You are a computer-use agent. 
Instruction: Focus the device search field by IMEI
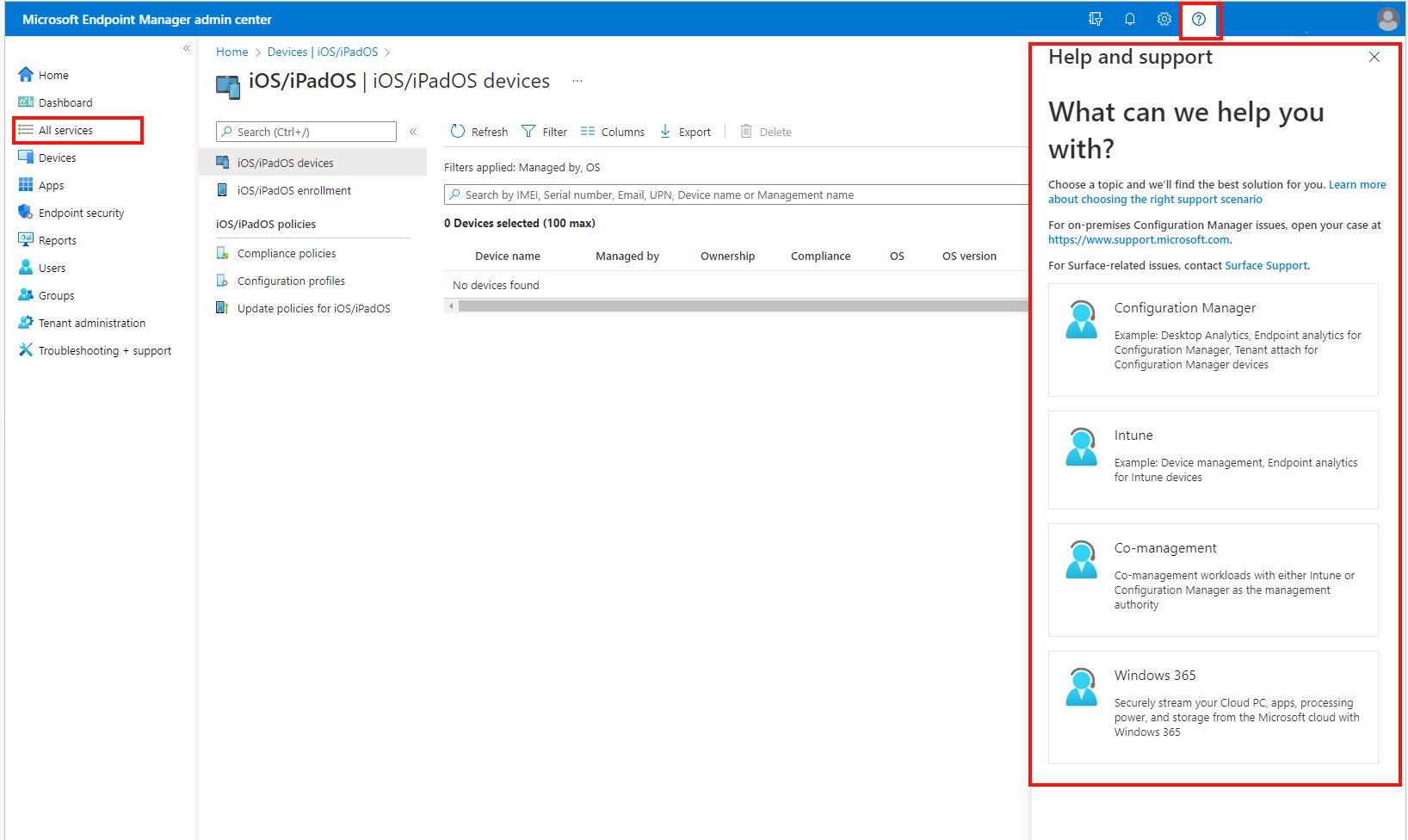click(x=737, y=195)
